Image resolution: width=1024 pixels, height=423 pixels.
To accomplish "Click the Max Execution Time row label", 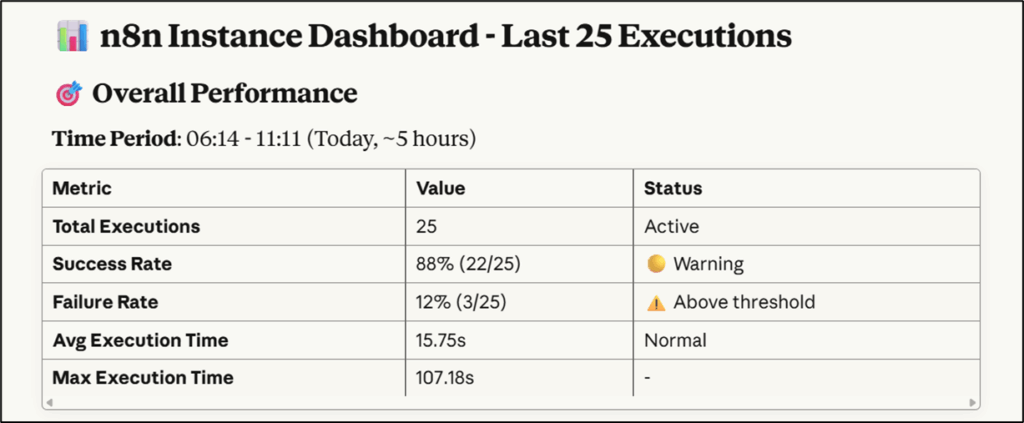I will pos(143,378).
